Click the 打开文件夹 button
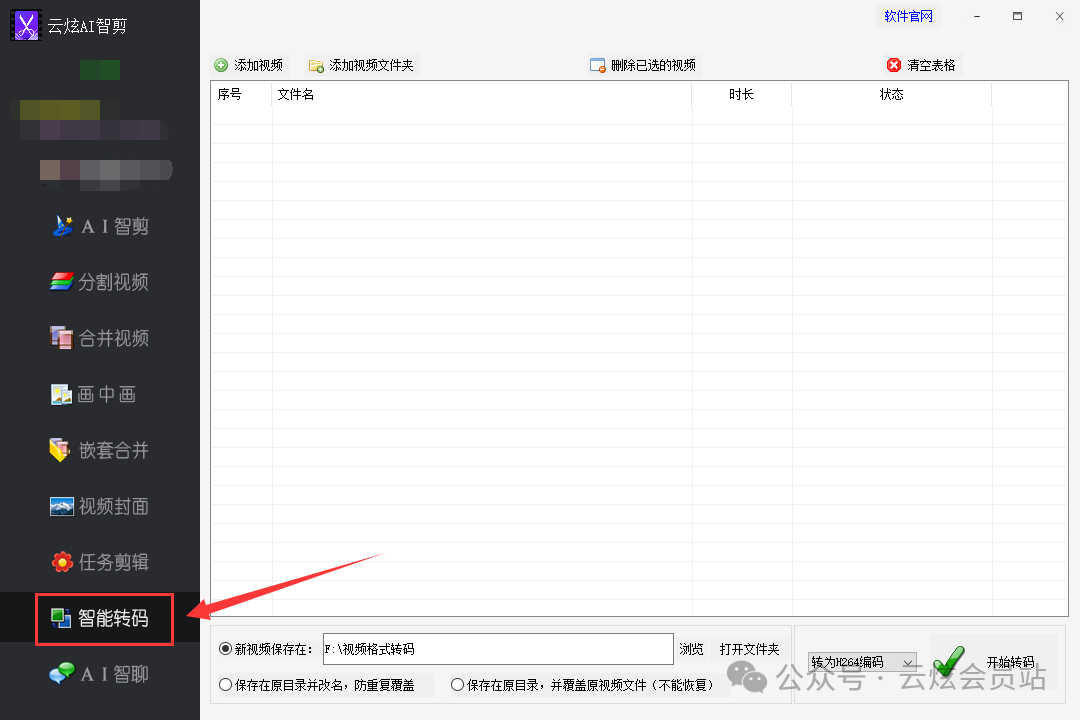 pyautogui.click(x=749, y=649)
